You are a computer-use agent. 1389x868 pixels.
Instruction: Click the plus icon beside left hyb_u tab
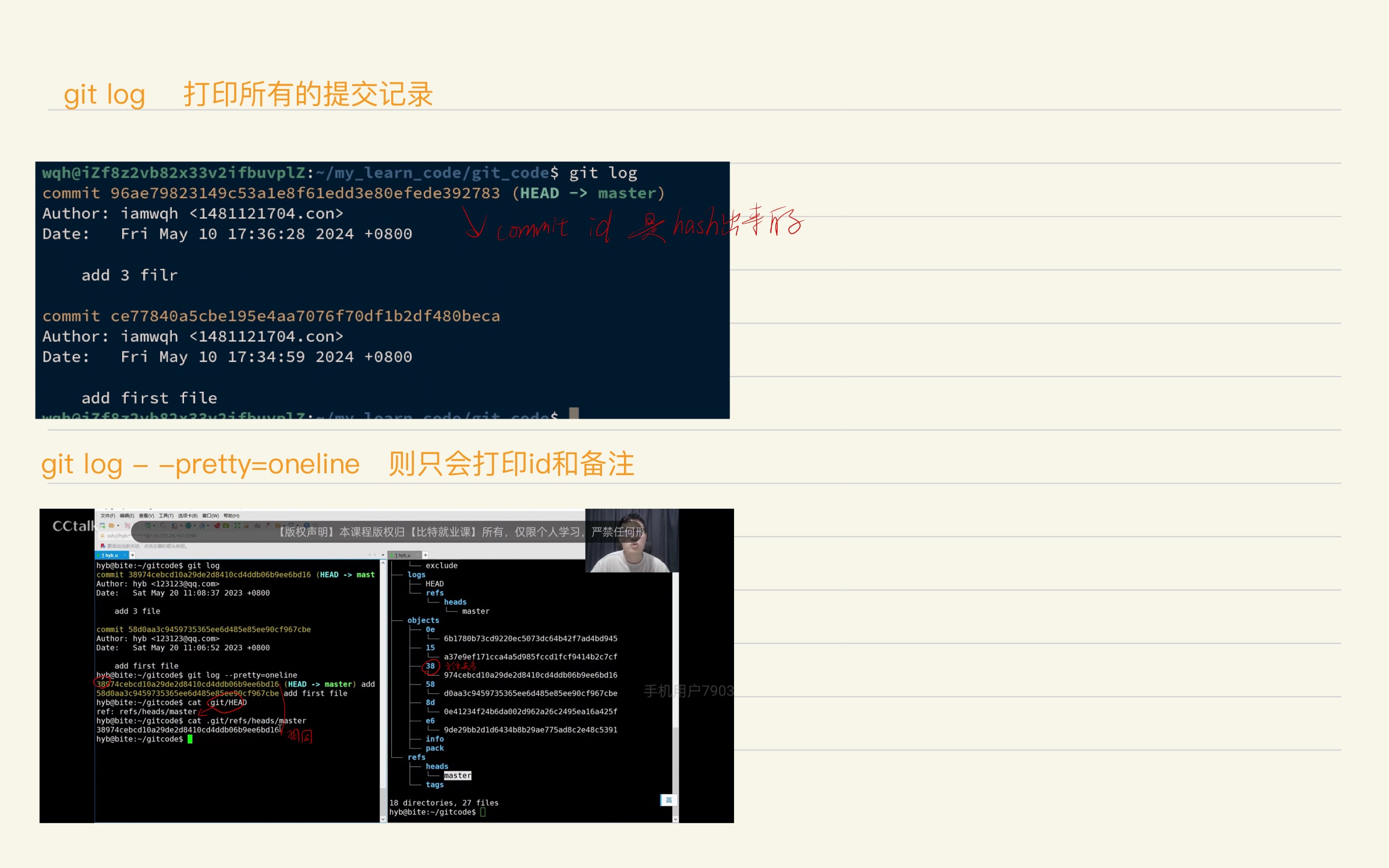pos(133,555)
